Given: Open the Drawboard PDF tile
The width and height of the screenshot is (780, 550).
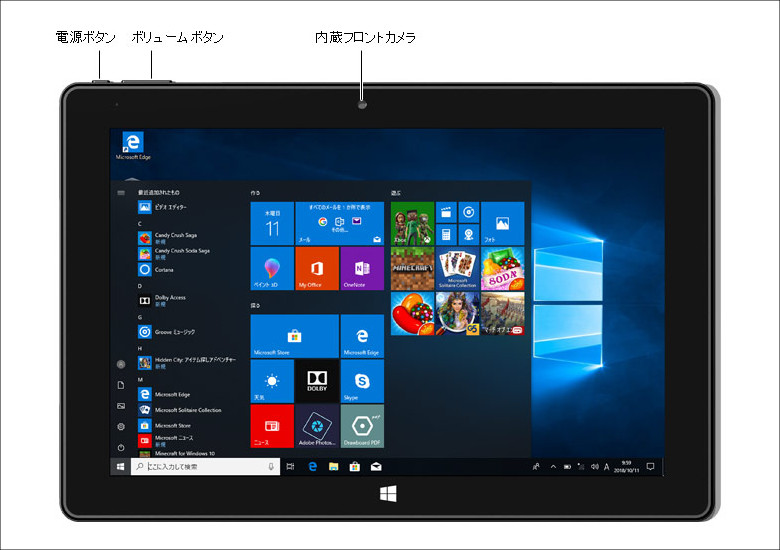Looking at the screenshot, I should (x=362, y=426).
